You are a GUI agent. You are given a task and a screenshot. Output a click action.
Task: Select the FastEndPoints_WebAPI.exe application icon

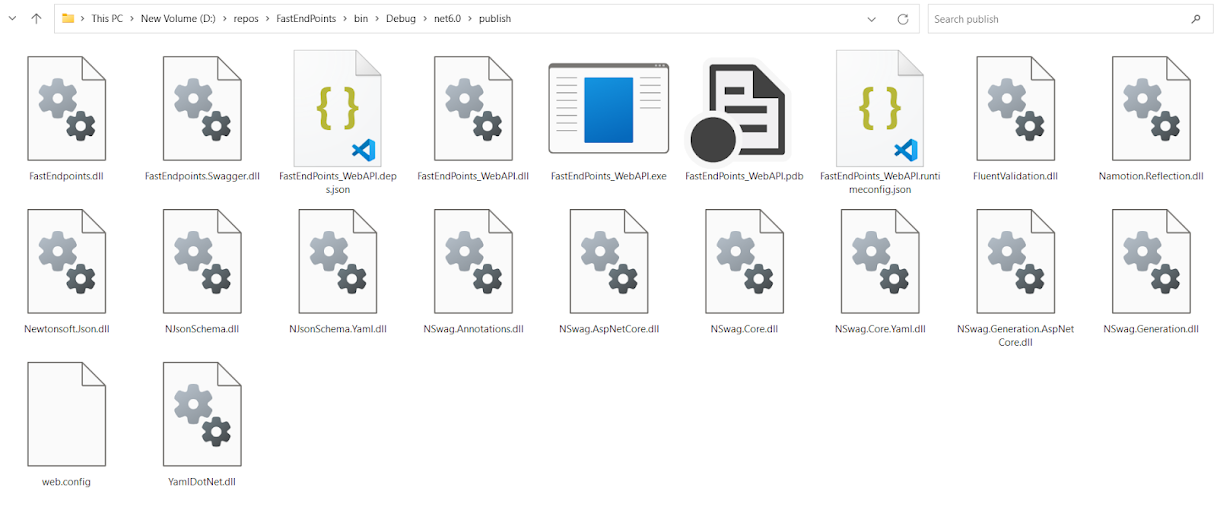tap(609, 108)
